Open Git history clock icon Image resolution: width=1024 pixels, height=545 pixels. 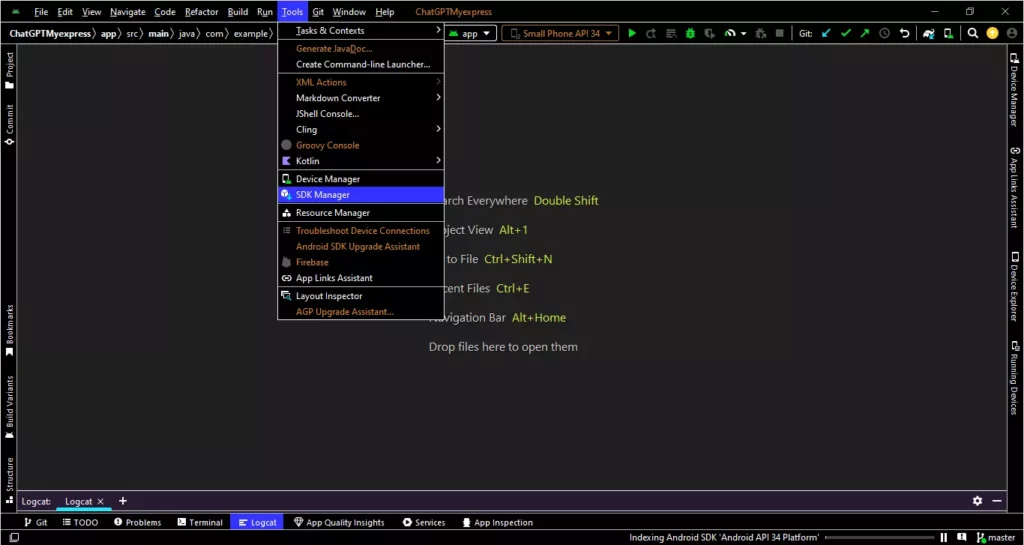pos(884,33)
